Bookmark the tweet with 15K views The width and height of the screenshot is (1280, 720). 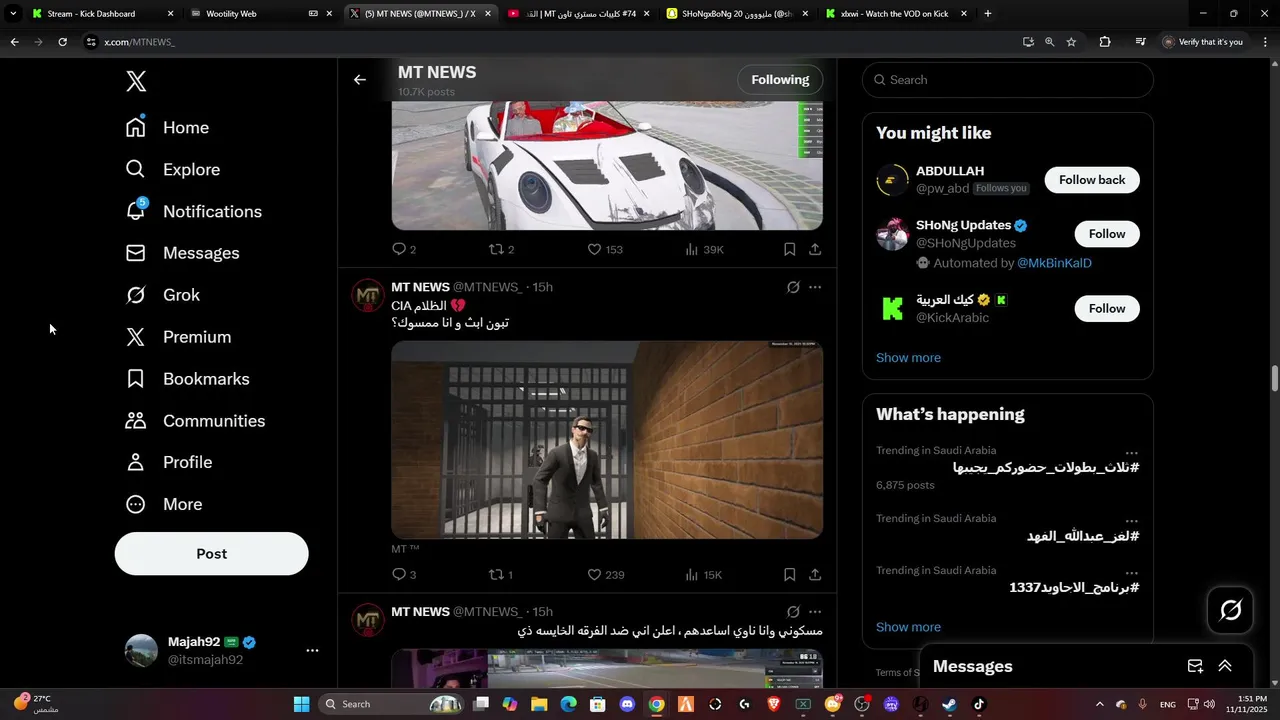[790, 575]
